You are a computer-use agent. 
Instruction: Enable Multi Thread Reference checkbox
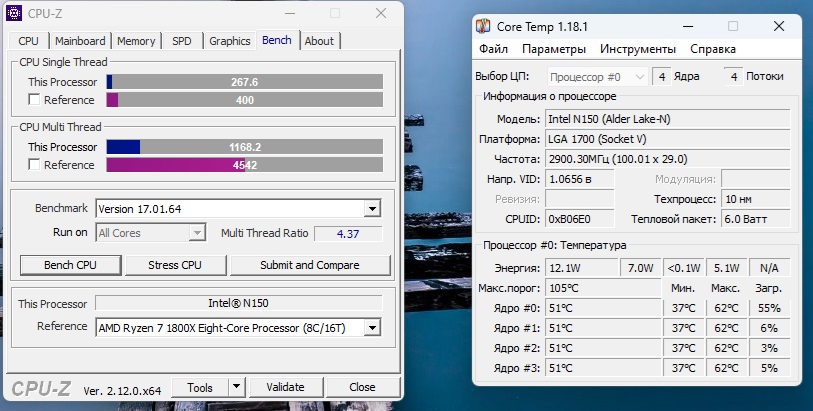pyautogui.click(x=34, y=164)
